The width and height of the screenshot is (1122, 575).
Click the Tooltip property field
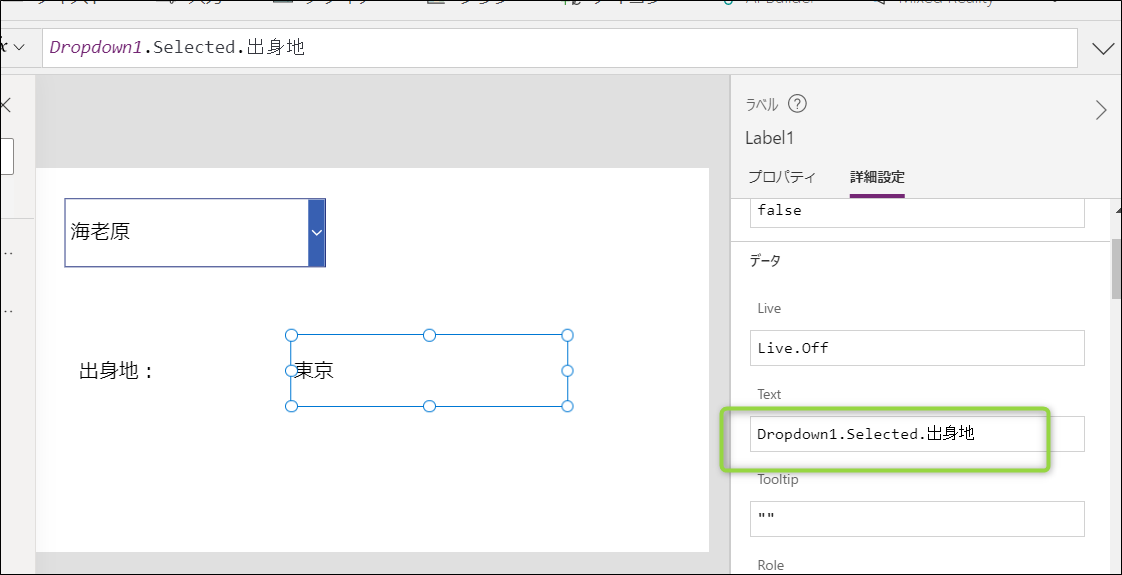(x=917, y=519)
